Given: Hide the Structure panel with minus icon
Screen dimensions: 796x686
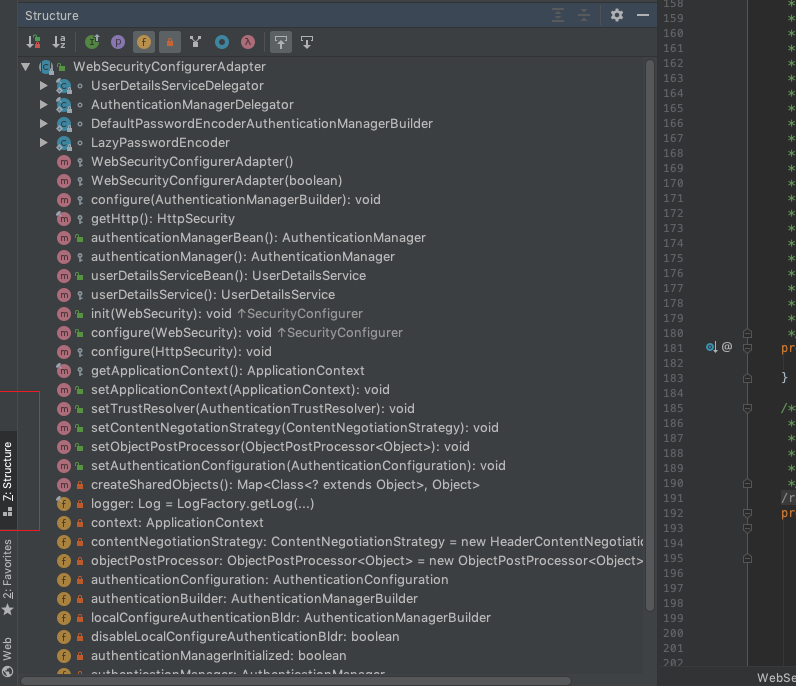Looking at the screenshot, I should coord(643,15).
